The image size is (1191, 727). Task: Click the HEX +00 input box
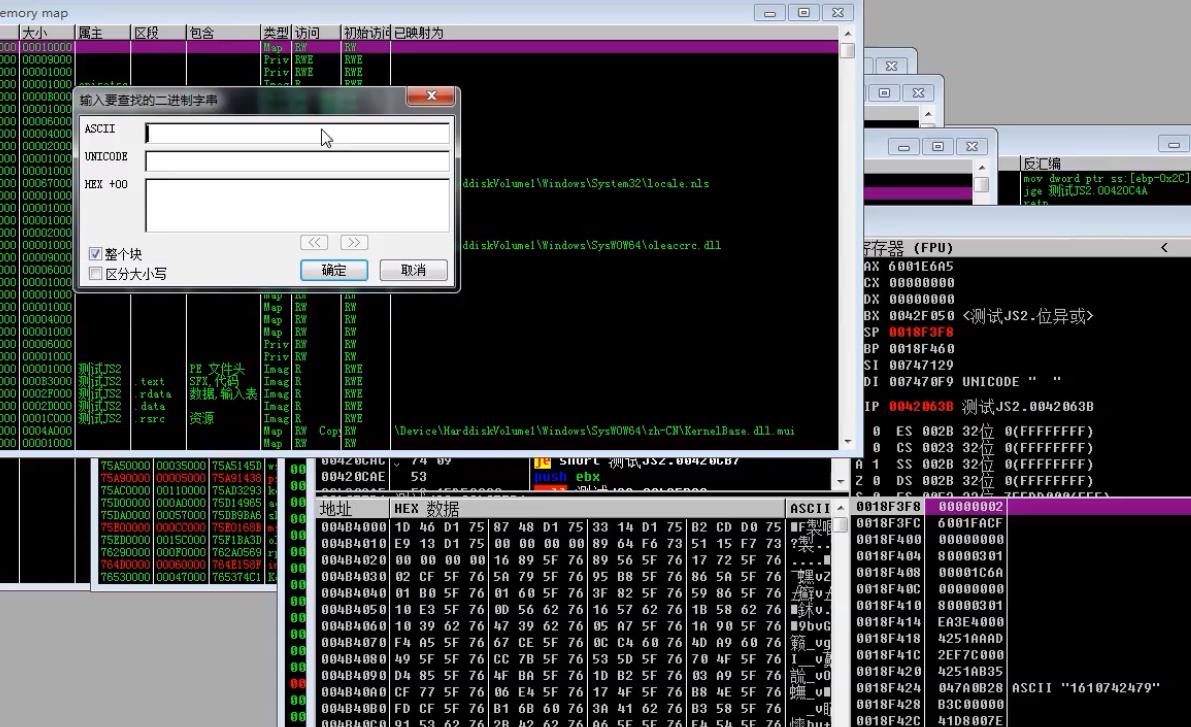point(297,204)
